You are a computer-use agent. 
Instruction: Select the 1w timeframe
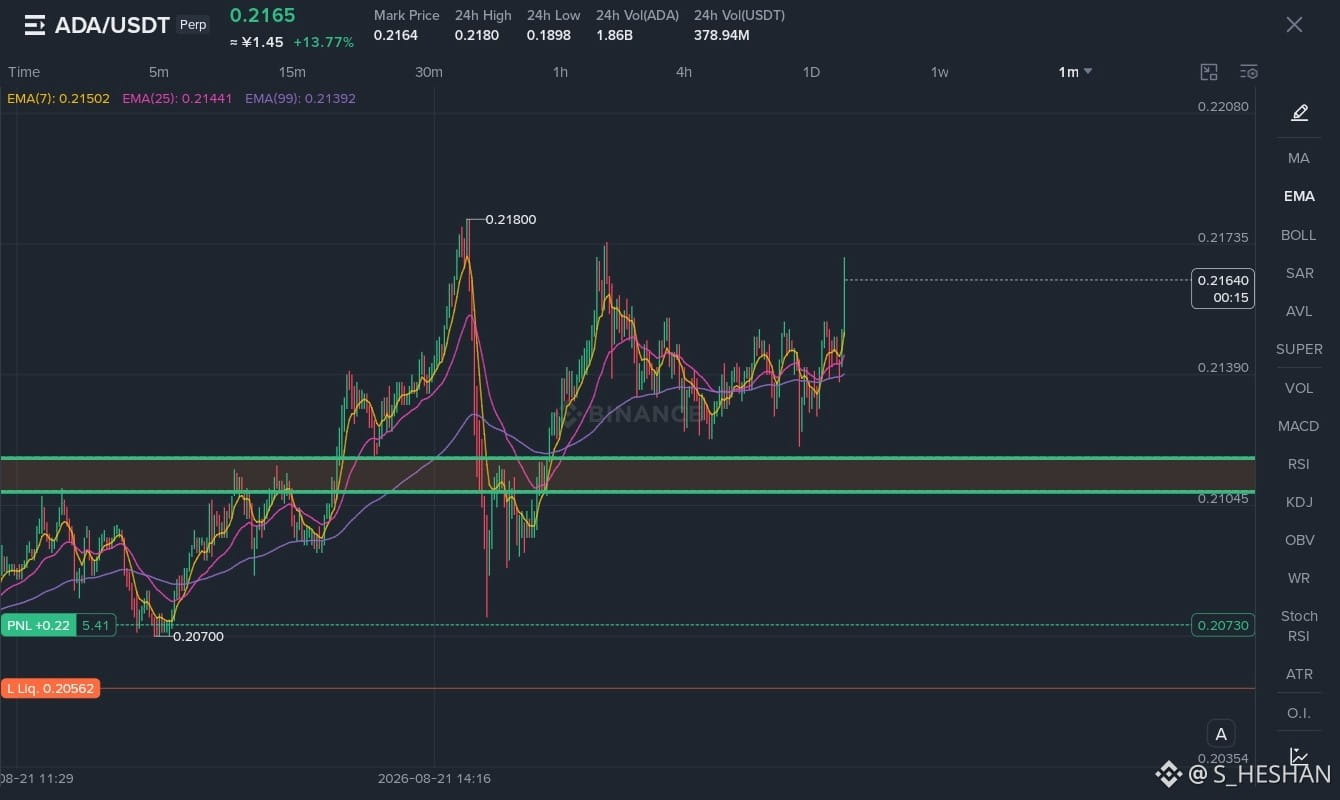pos(939,72)
